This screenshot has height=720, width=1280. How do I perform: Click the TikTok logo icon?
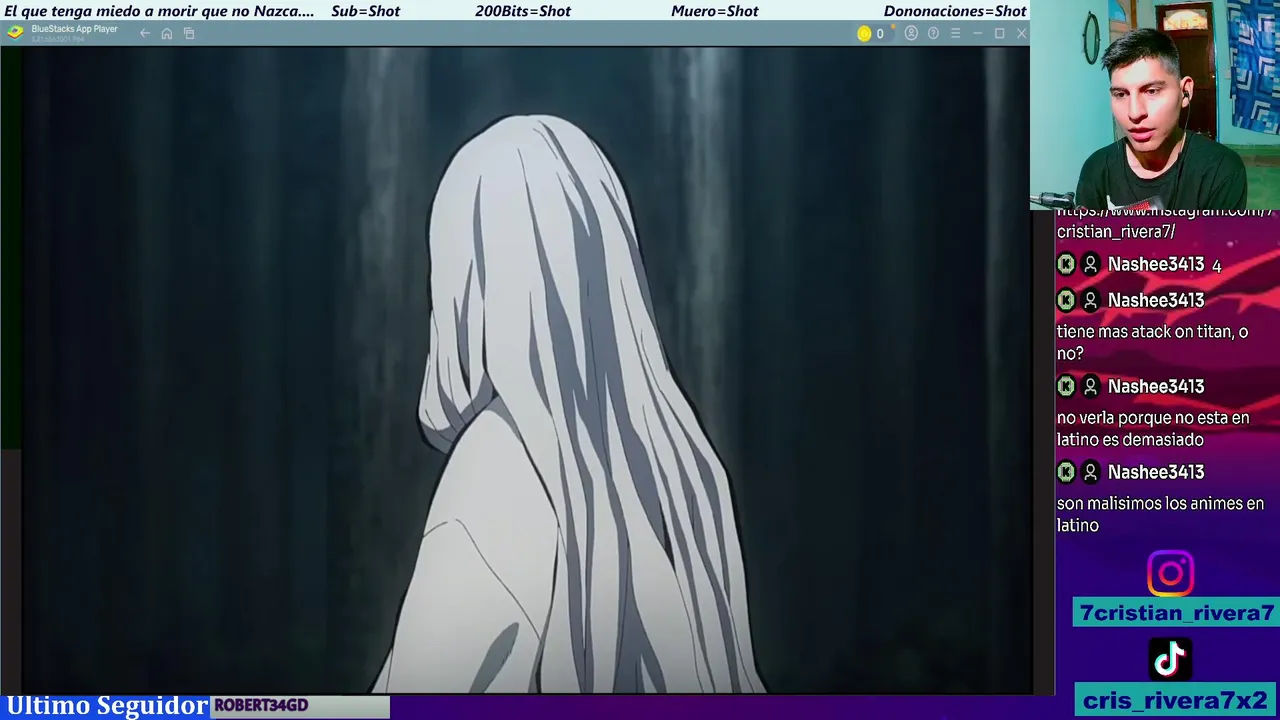point(1170,659)
